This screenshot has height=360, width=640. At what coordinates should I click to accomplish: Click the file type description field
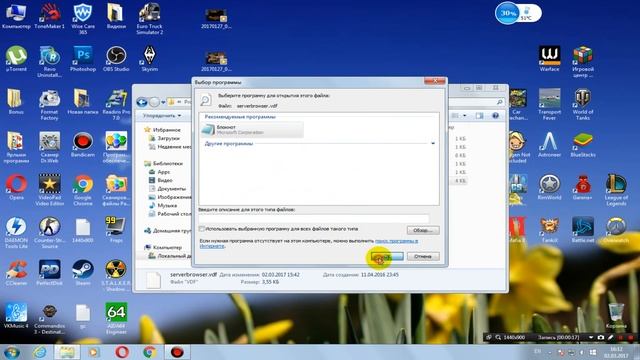313,218
